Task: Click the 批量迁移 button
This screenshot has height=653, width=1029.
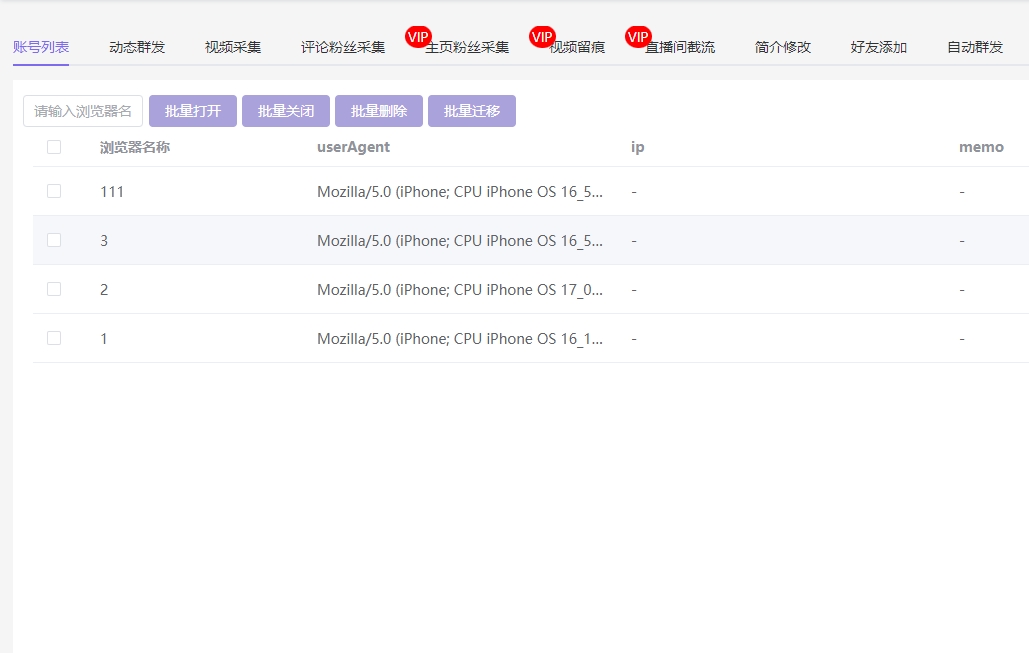Action: (x=472, y=111)
